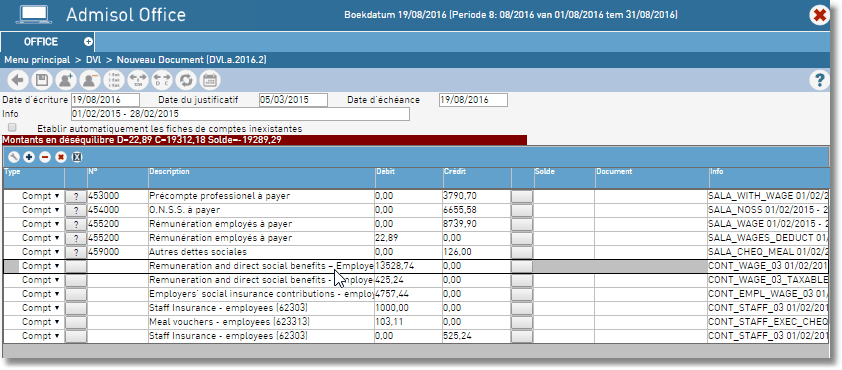
Task: Click the Solde button in the Autres dettes sociales row
Action: coord(522,252)
